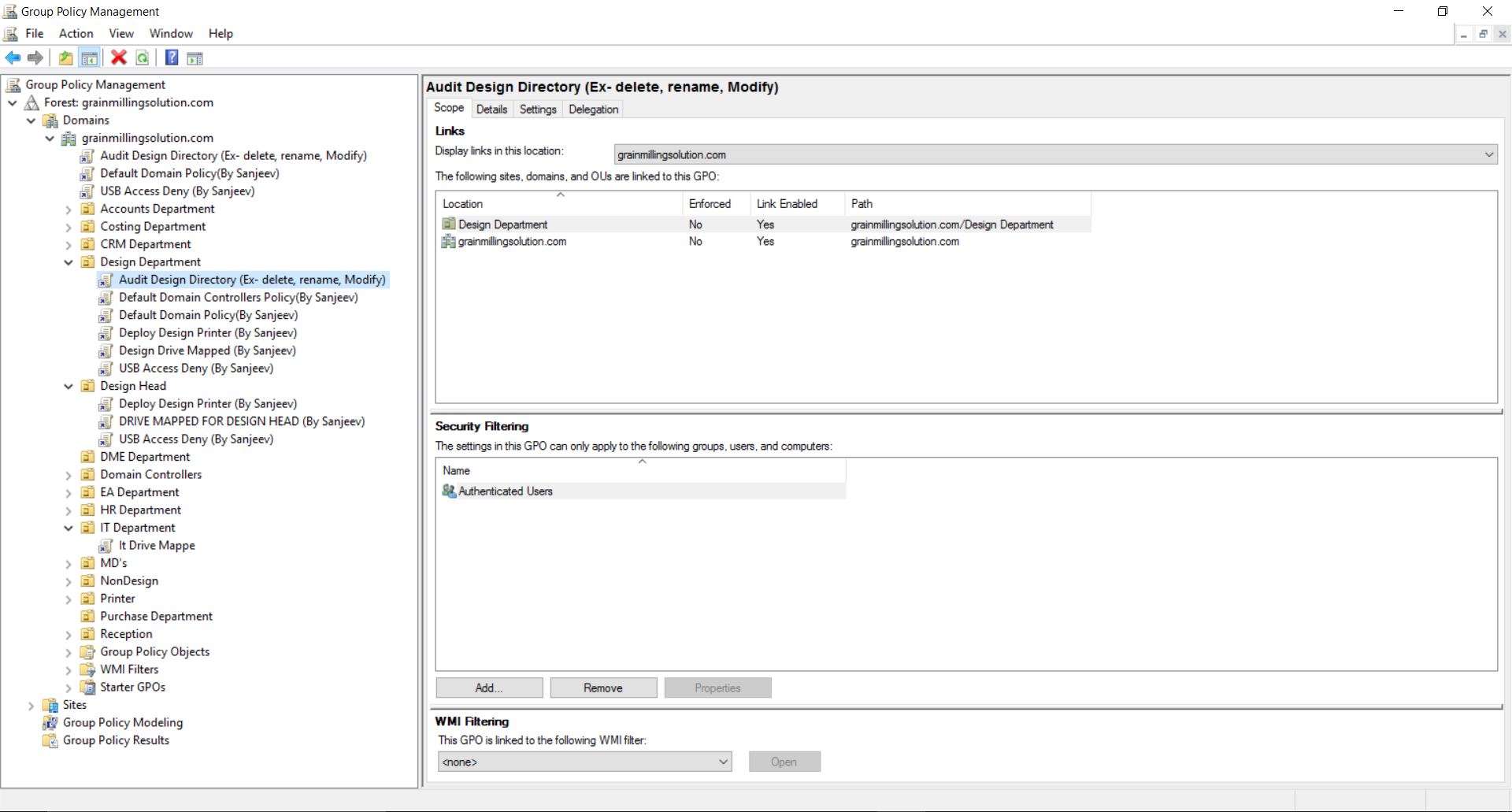This screenshot has width=1512, height=812.
Task: Expand the Sites node
Action: pyautogui.click(x=31, y=706)
